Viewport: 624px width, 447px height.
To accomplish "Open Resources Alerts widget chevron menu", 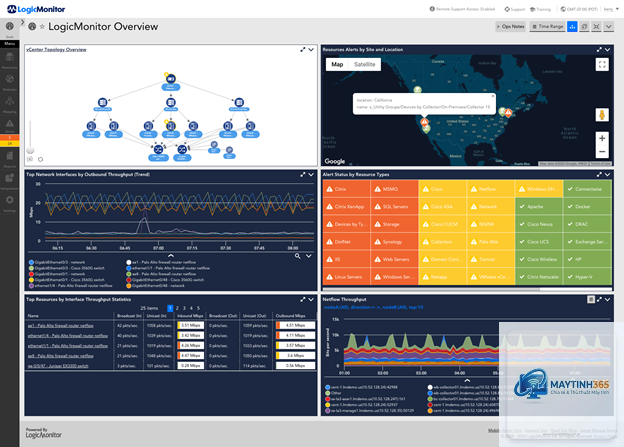I will [x=608, y=50].
